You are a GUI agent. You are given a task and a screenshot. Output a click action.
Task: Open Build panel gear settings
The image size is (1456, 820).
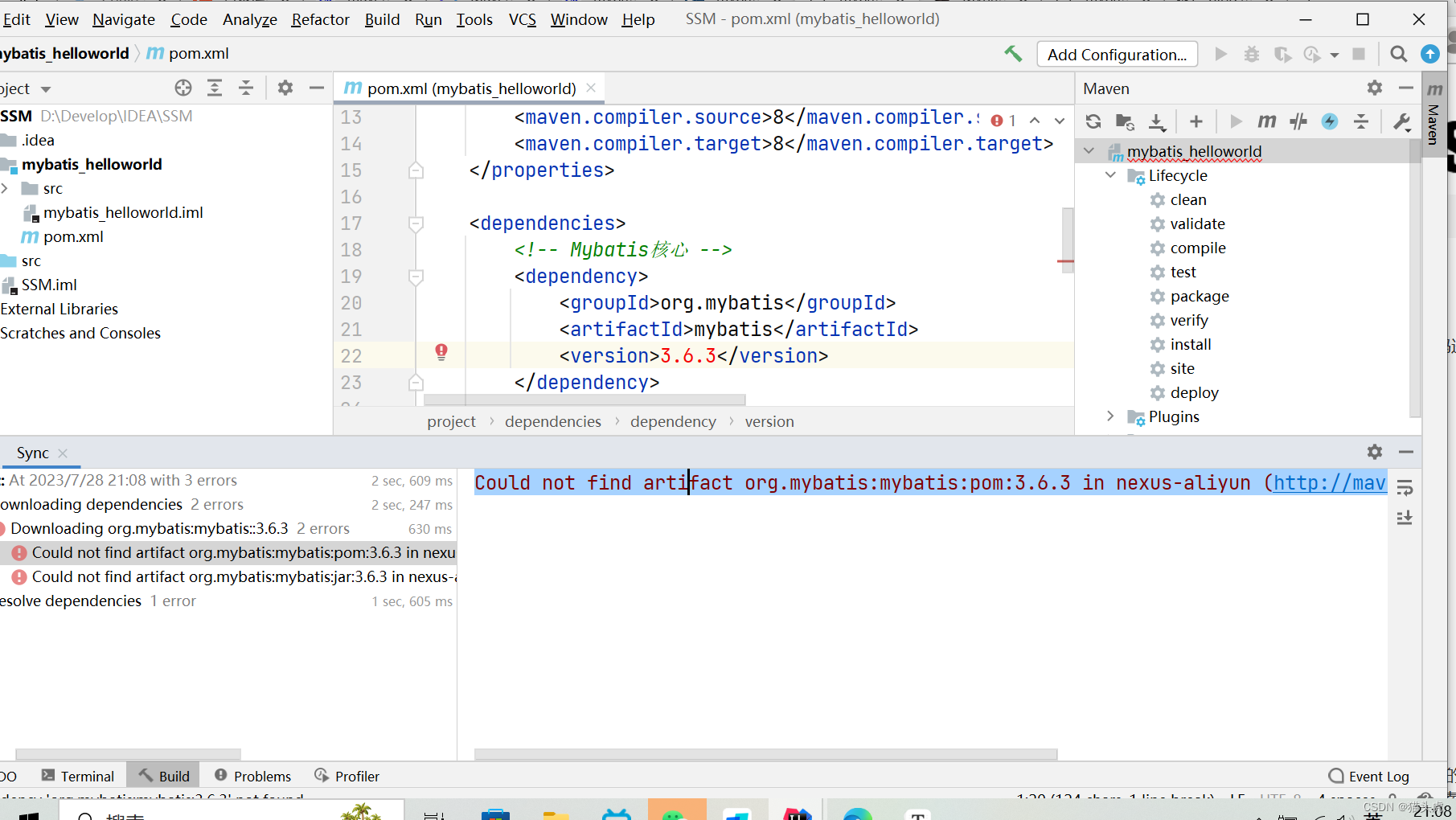1375,452
